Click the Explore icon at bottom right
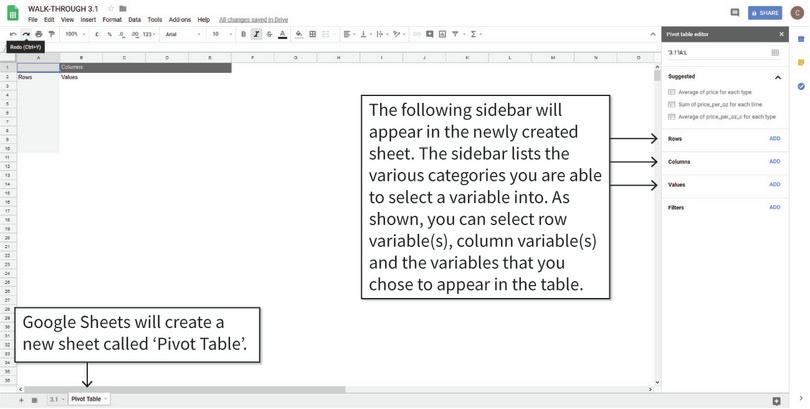Viewport: 810px width, 409px height. 776,401
